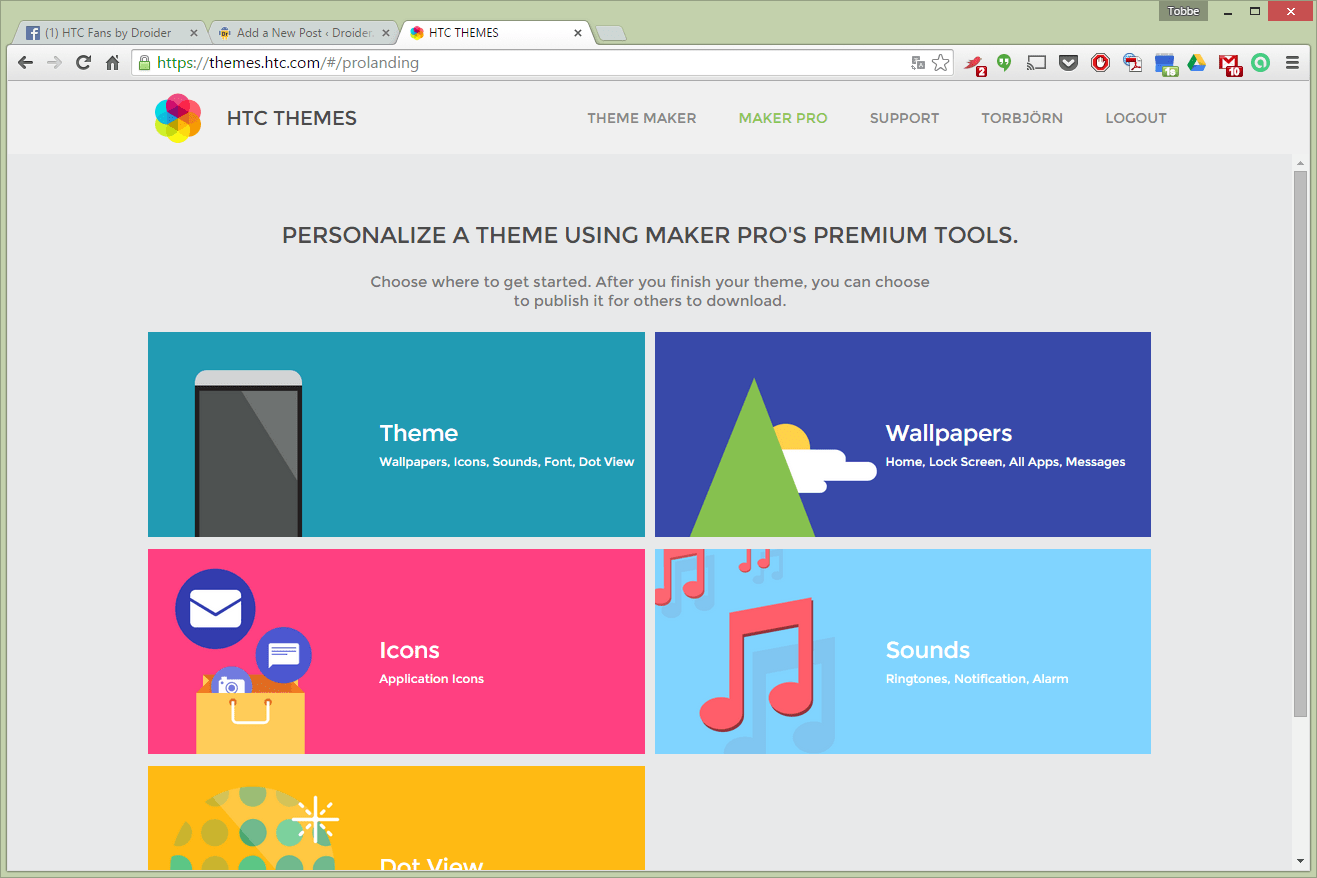The height and width of the screenshot is (878, 1317).
Task: Open the Adobe Acrobat extension
Action: point(1131,62)
